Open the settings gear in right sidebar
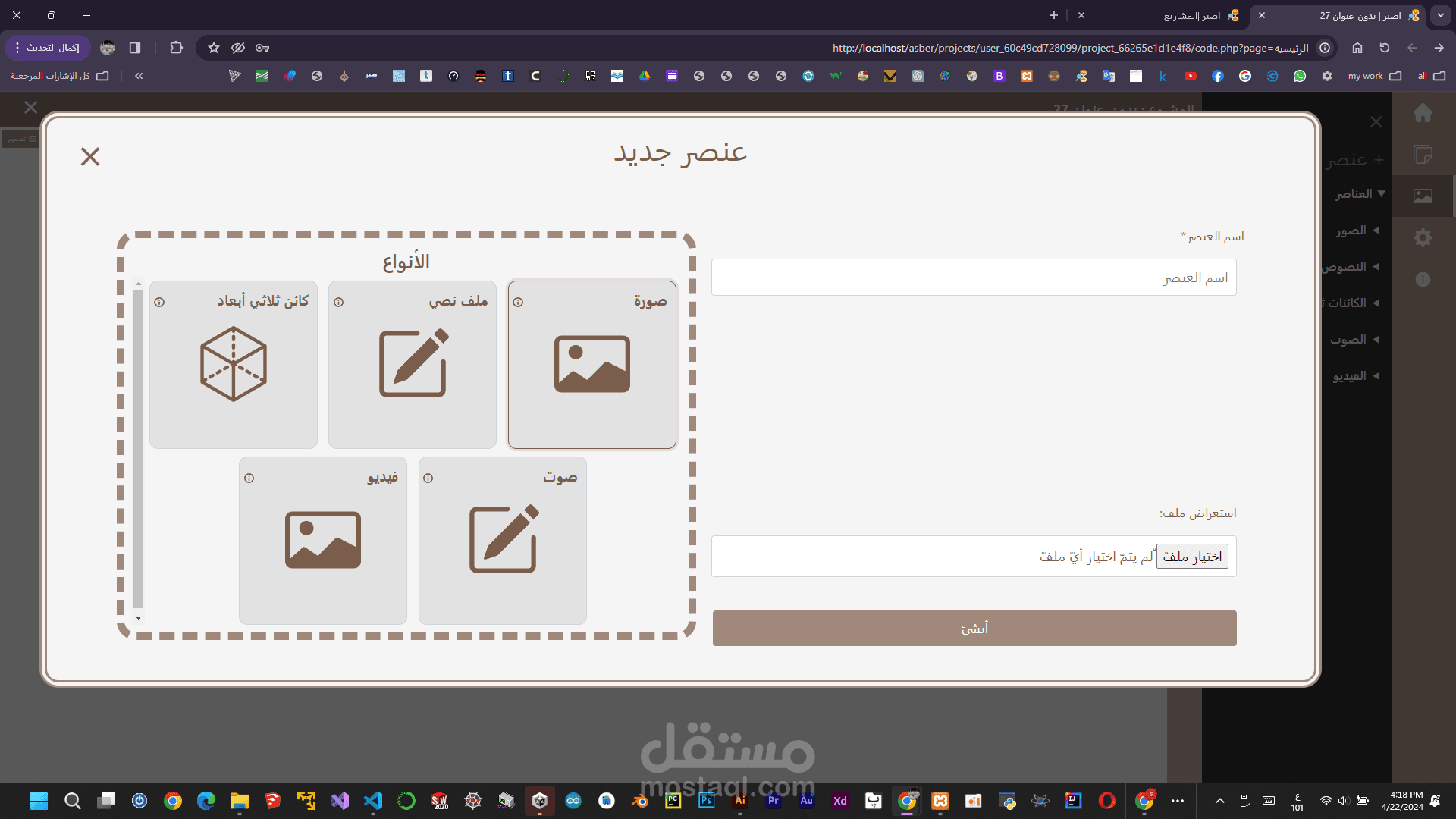Viewport: 1456px width, 819px height. pyautogui.click(x=1423, y=237)
